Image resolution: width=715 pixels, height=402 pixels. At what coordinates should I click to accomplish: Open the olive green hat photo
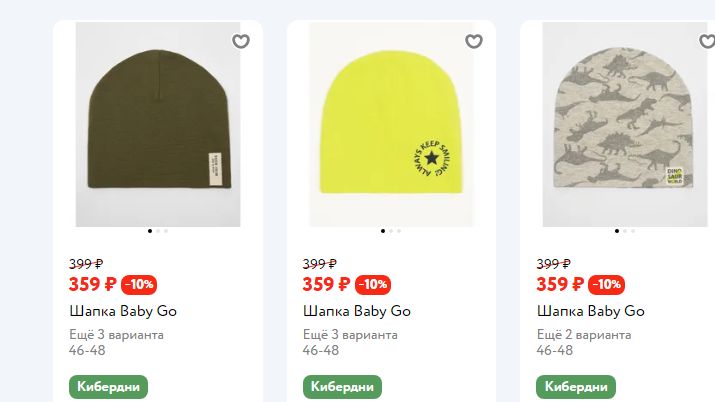[158, 124]
